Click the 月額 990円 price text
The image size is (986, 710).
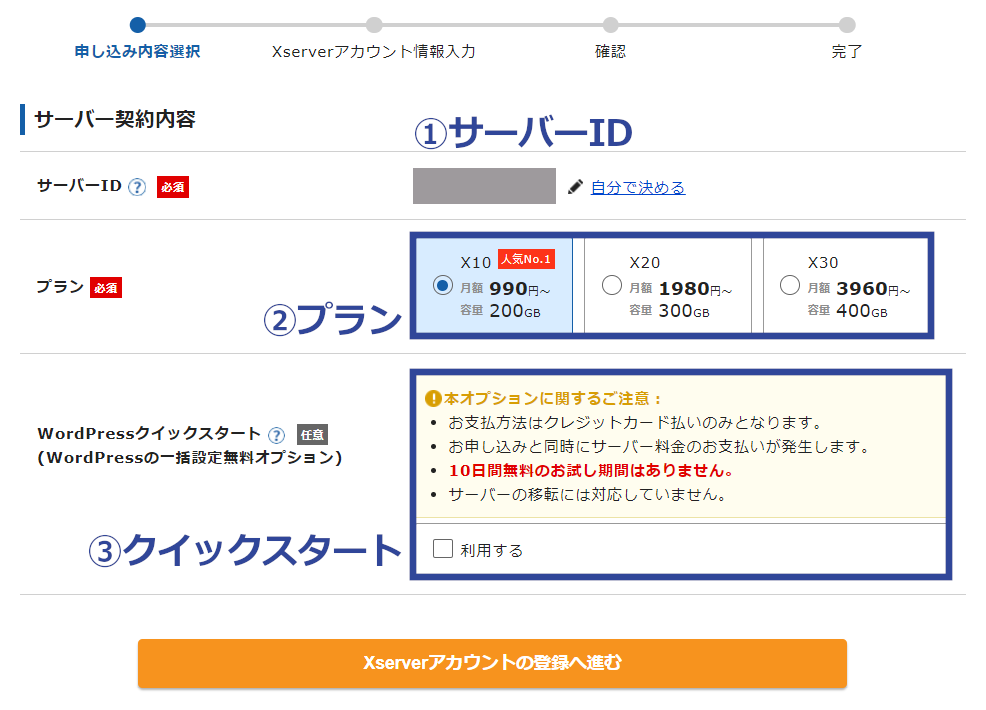click(x=505, y=289)
